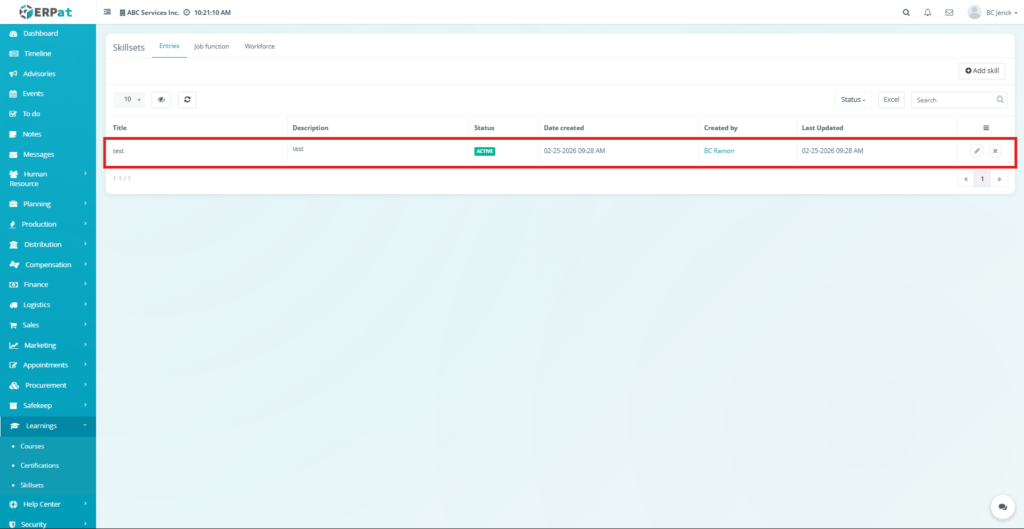The image size is (1024, 529).
Task: Toggle column visibility eye button
Action: tap(161, 100)
